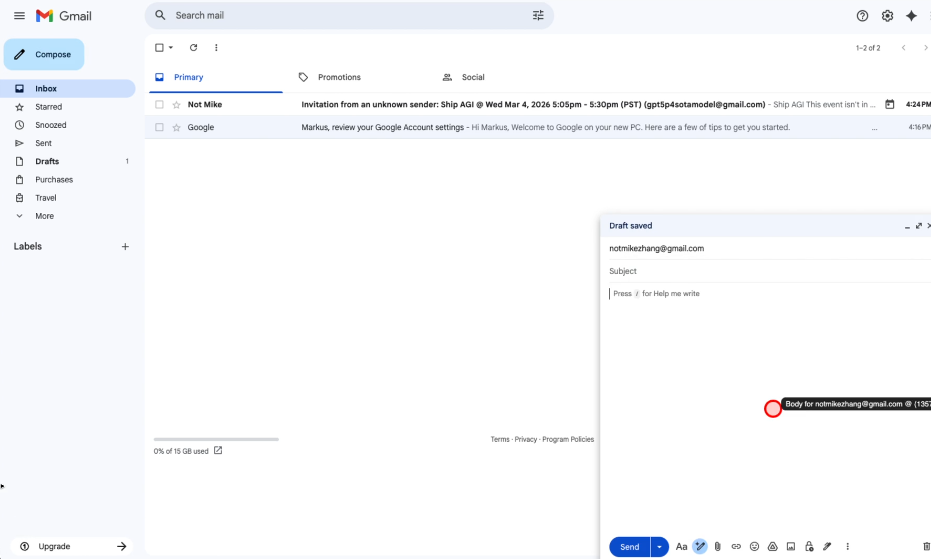Insert a signature with the pen icon
Image resolution: width=931 pixels, height=559 pixels.
[x=827, y=547]
